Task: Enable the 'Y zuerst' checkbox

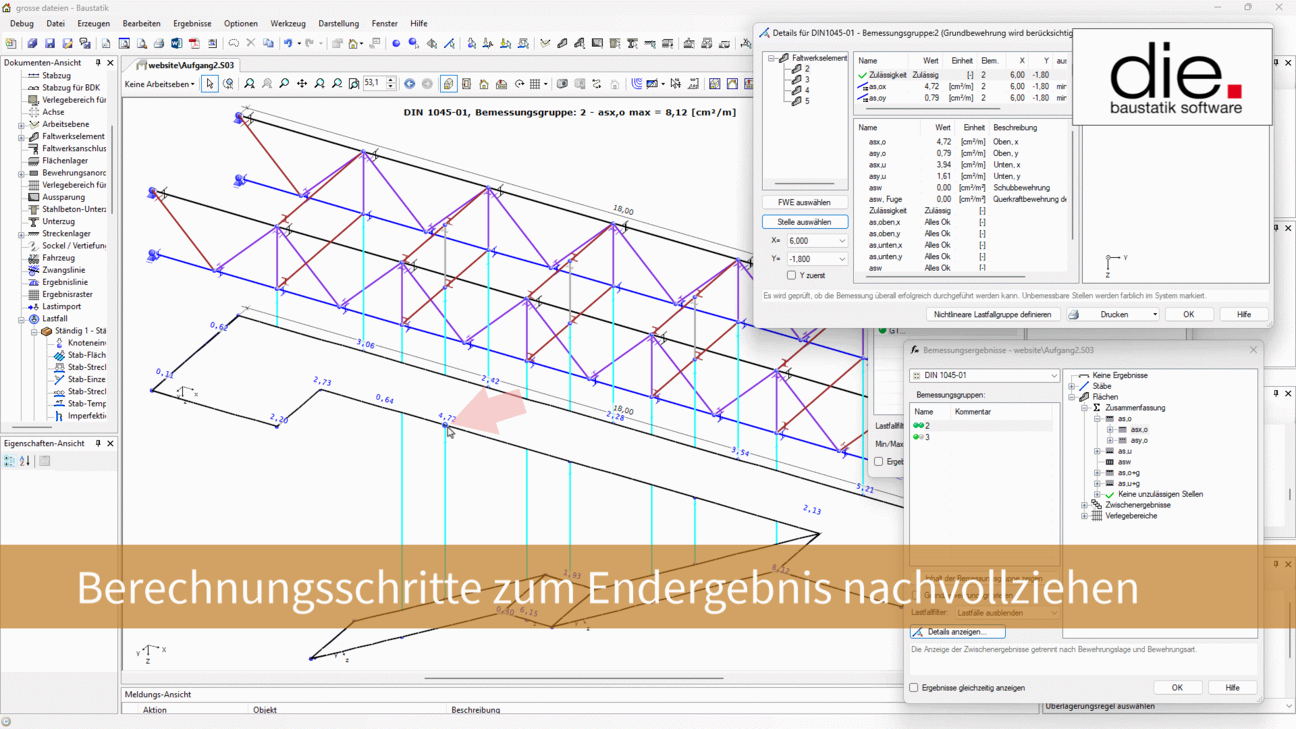Action: click(x=791, y=275)
